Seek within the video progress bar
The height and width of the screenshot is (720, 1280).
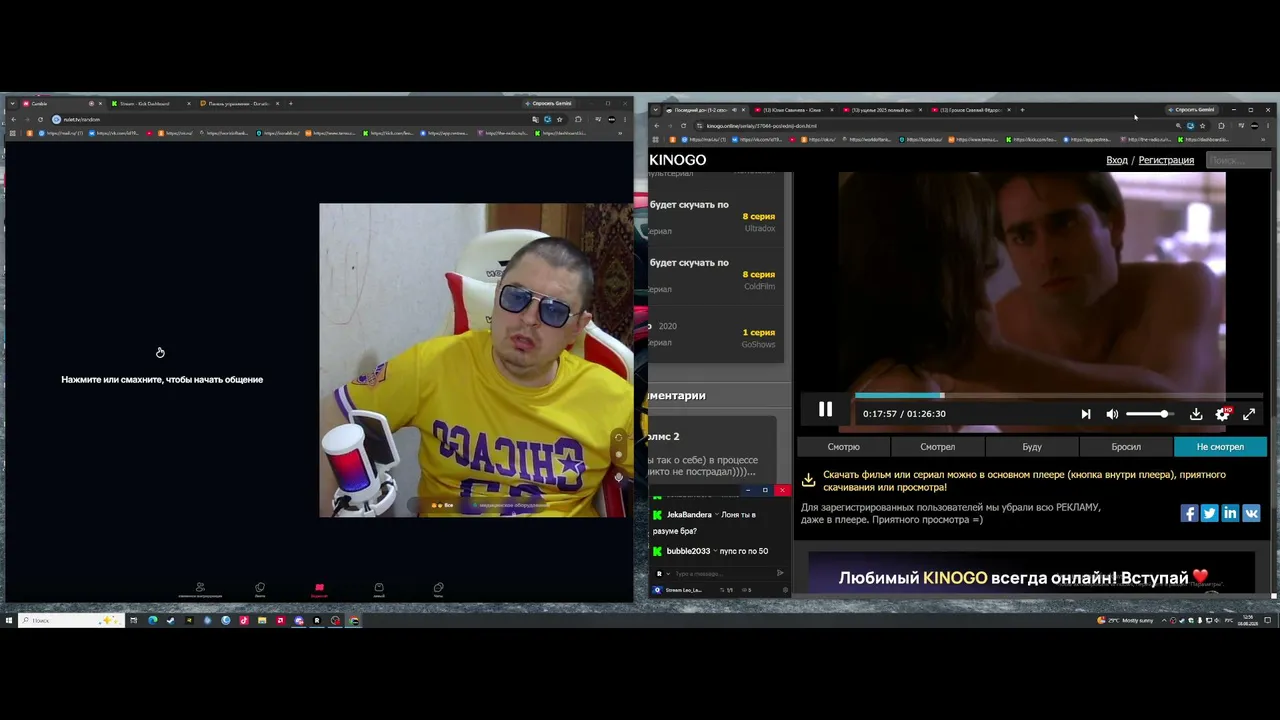(x=1058, y=396)
